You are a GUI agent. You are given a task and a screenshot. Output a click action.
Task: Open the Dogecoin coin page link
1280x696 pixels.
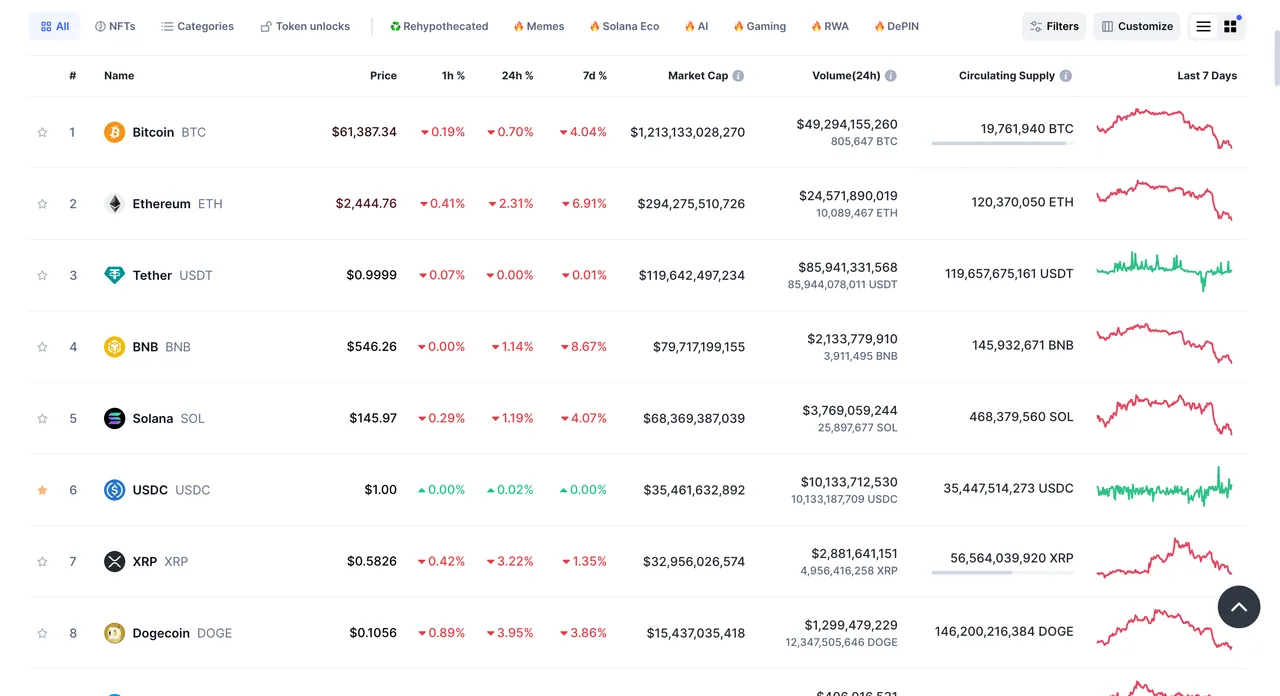point(168,633)
